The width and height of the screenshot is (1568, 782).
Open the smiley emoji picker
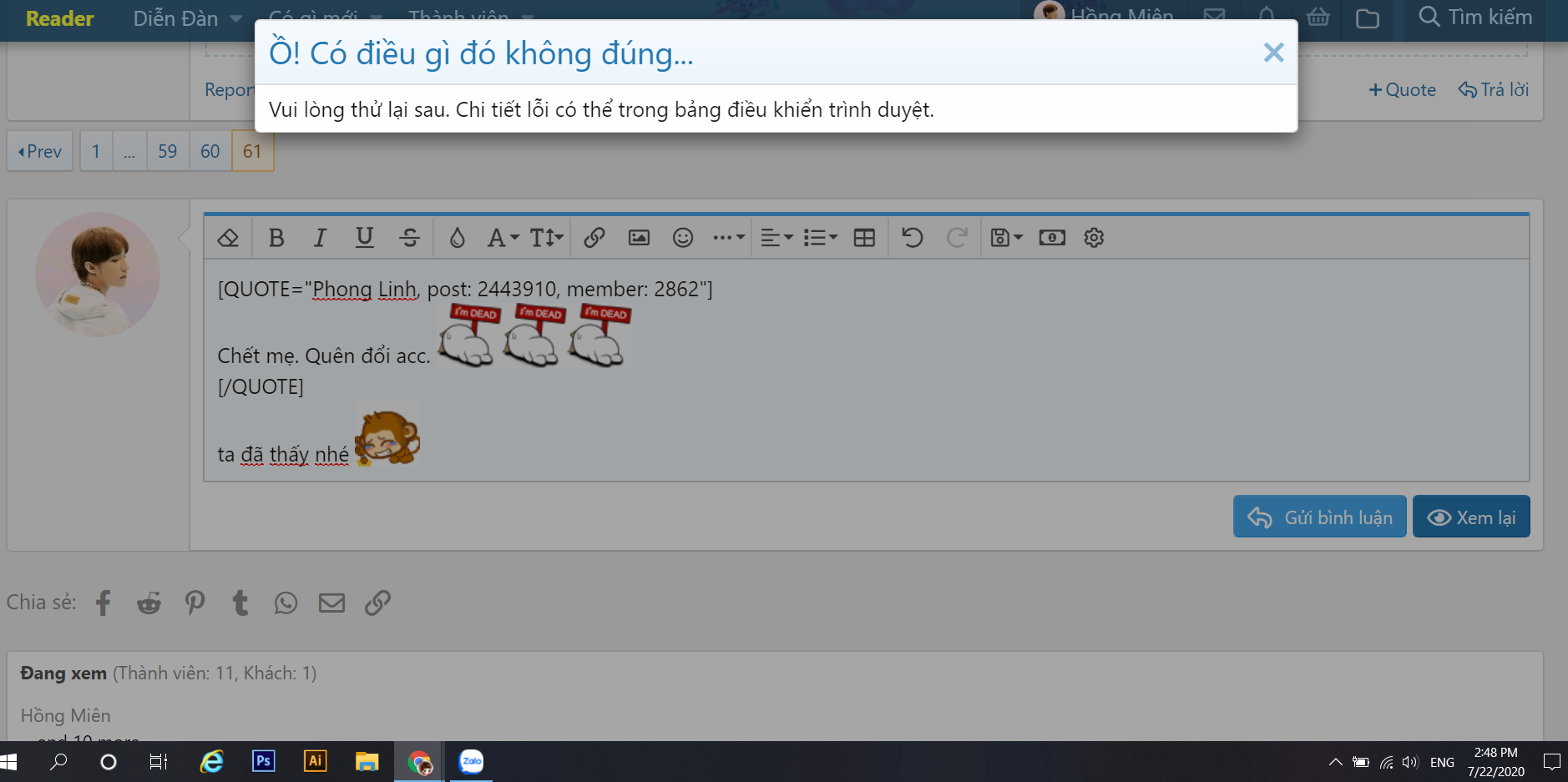(x=683, y=239)
